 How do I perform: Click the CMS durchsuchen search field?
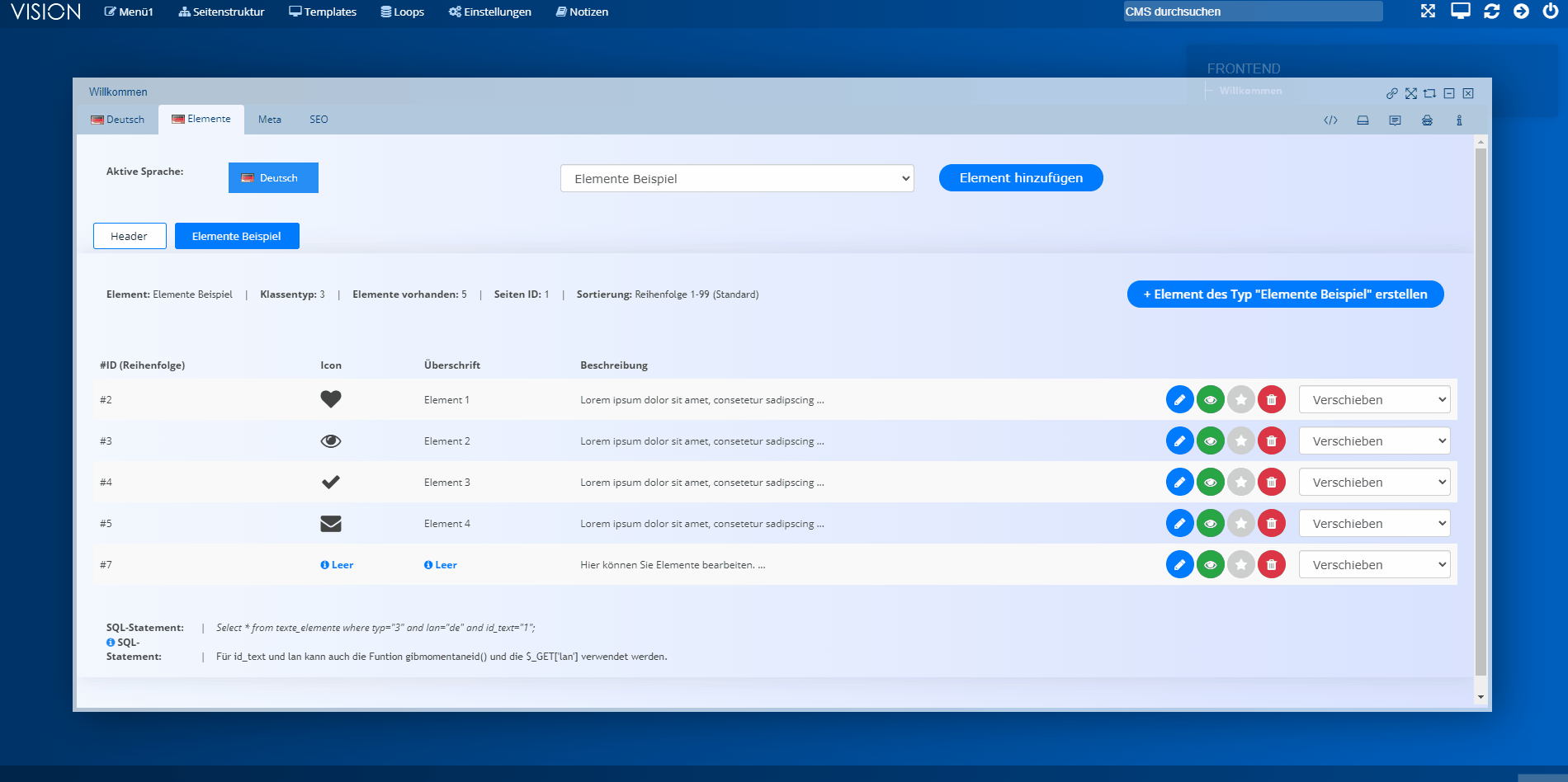1252,12
